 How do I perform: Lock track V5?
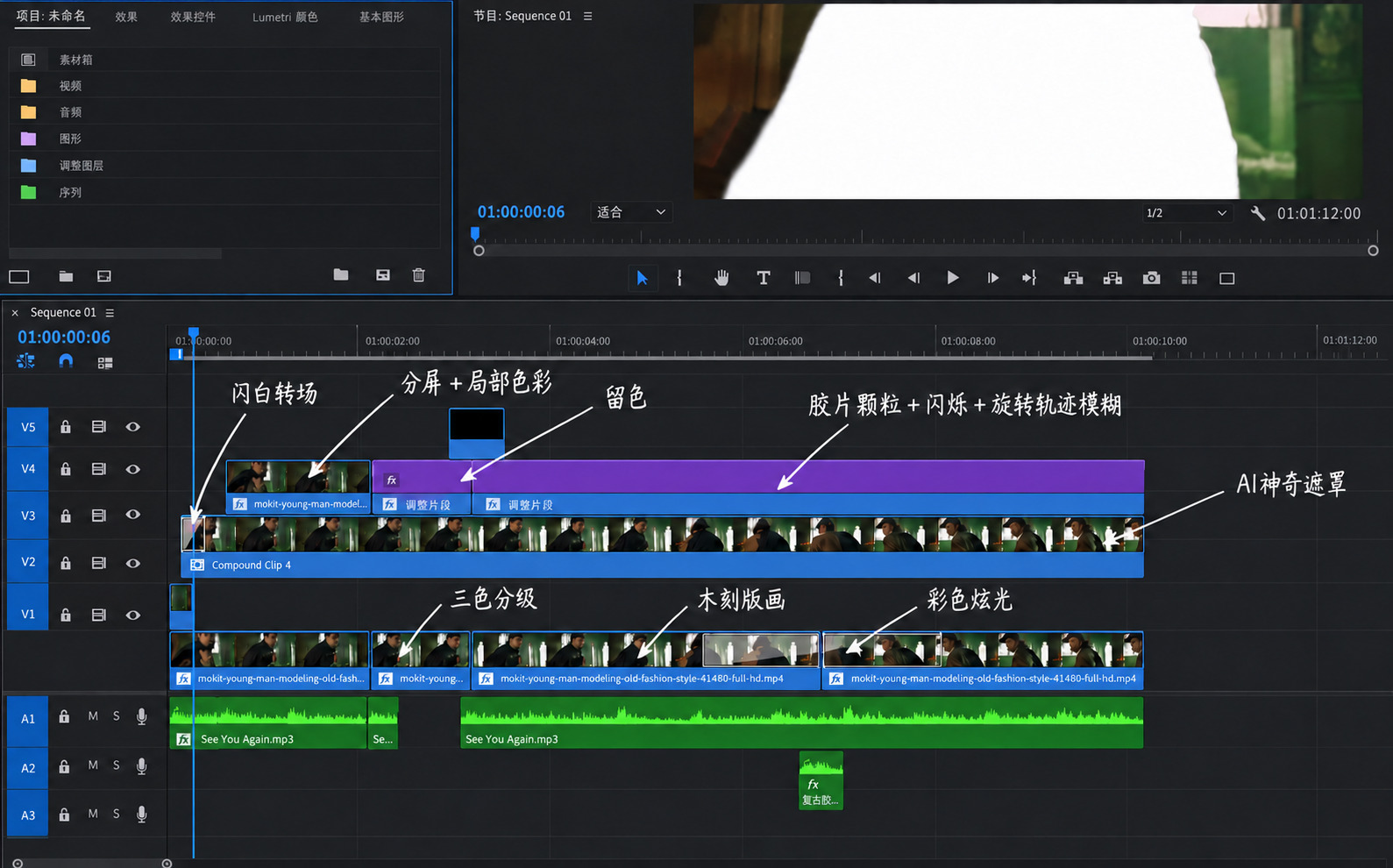[66, 427]
